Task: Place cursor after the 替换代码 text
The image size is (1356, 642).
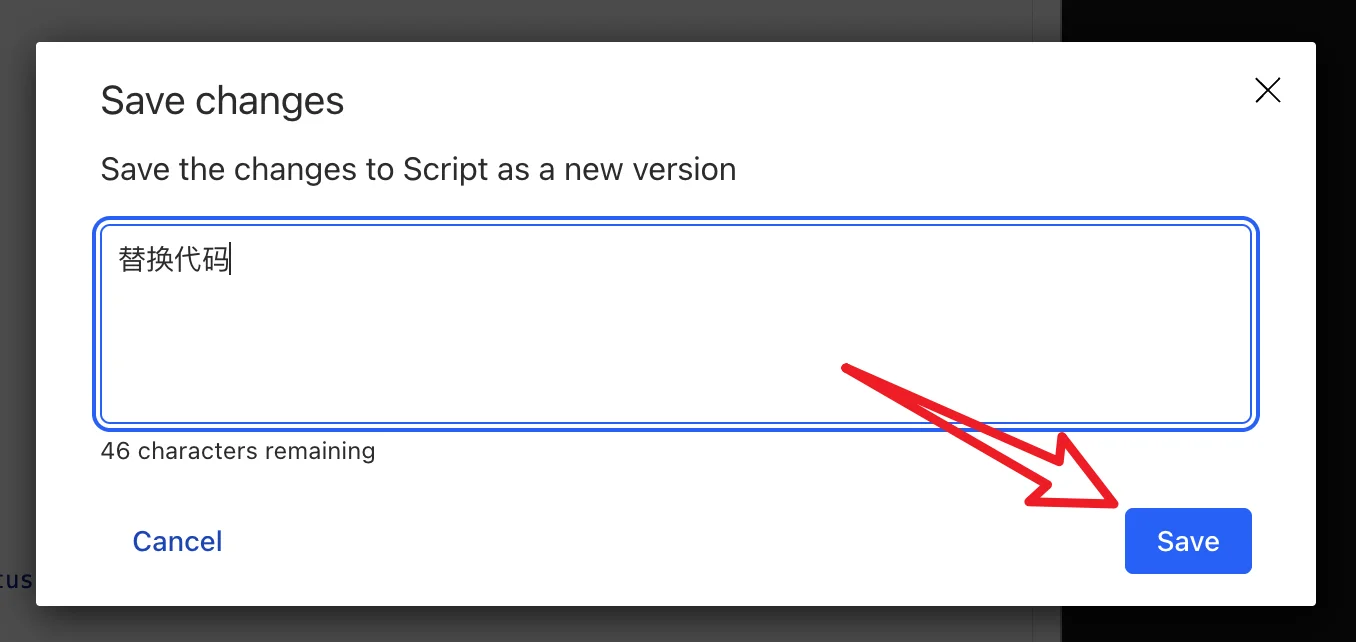Action: point(231,261)
